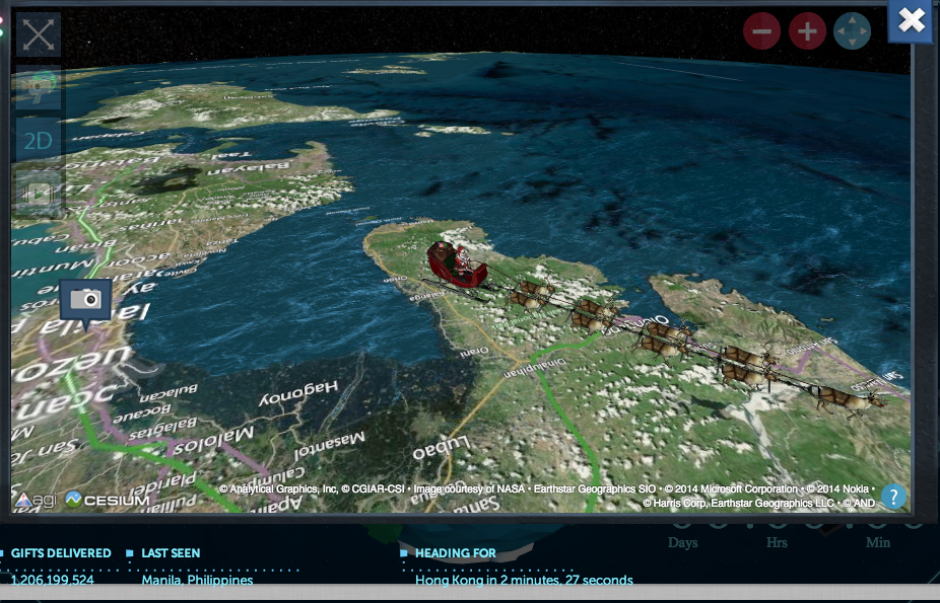
Task: Open the camera screenshot tool
Action: (x=85, y=297)
